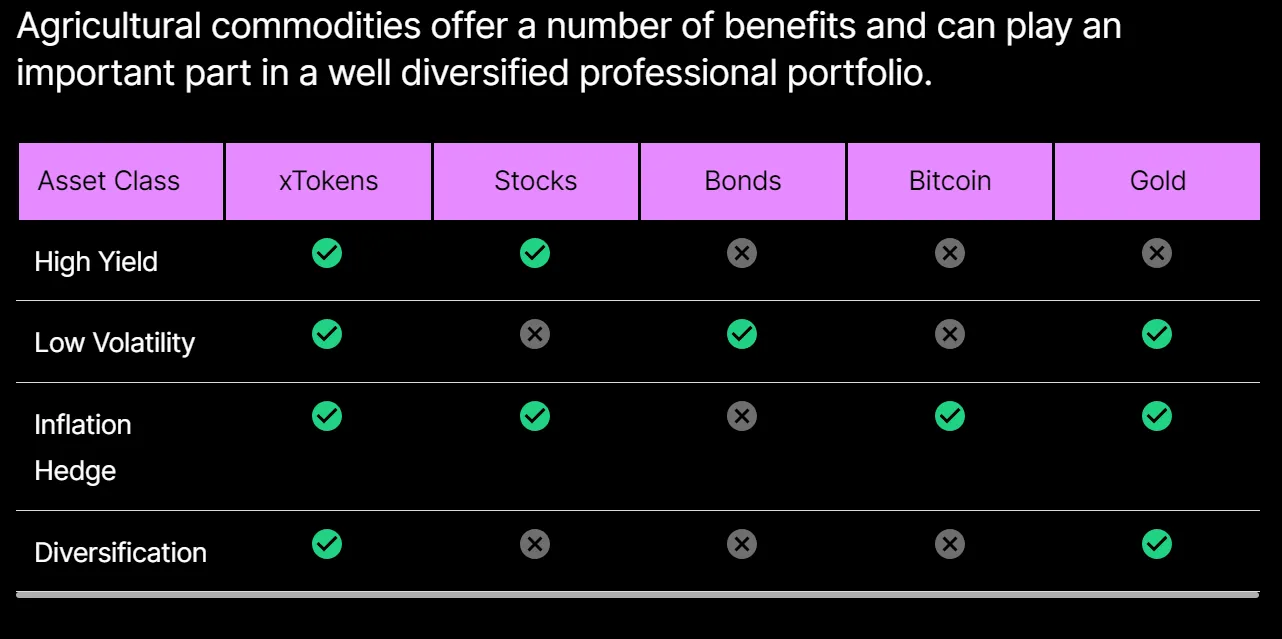Viewport: 1282px width, 639px height.
Task: Click the Stocks Low Volatility cross icon
Action: (535, 334)
